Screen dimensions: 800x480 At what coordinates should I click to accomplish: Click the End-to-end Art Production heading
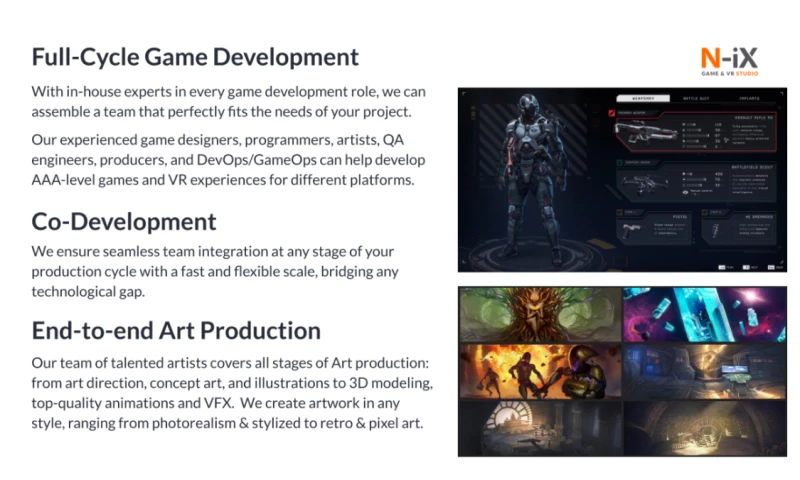click(x=176, y=331)
